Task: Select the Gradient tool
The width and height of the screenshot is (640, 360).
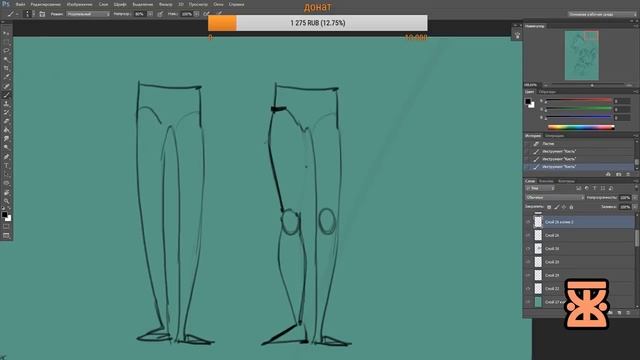Action: pyautogui.click(x=6, y=130)
